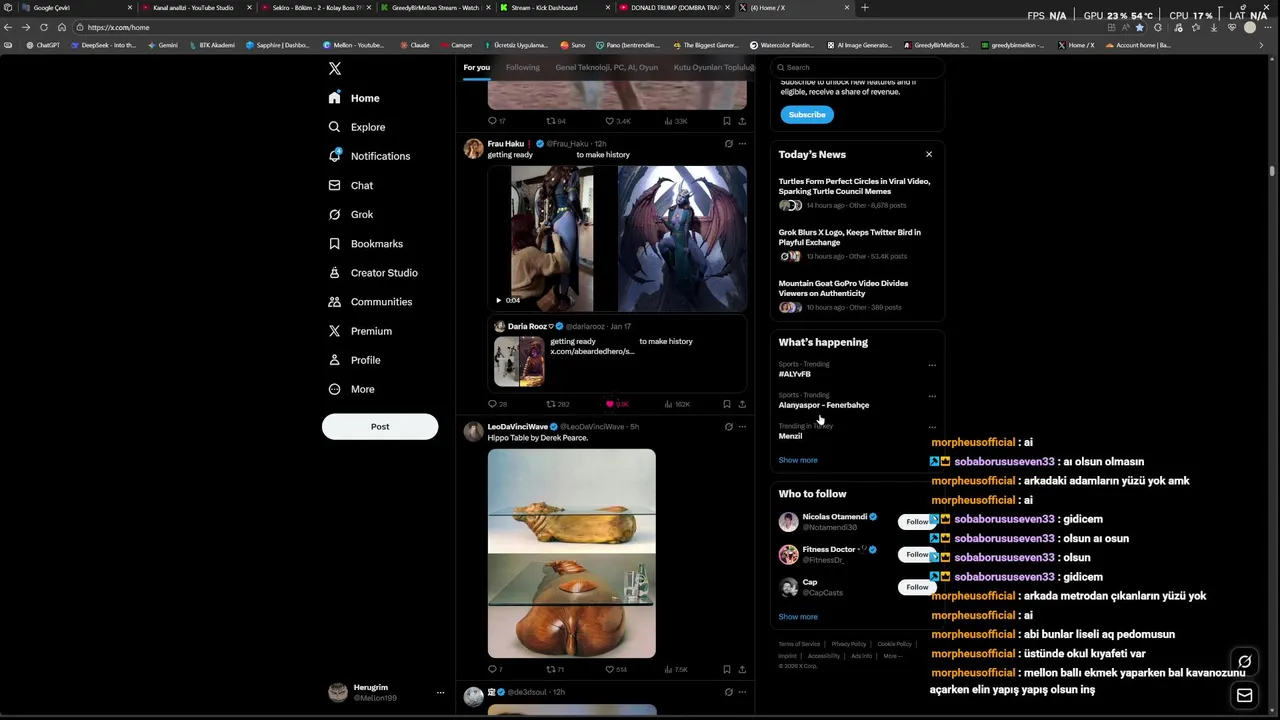The image size is (1280, 720).
Task: Open Bookmarks in the sidebar
Action: pos(366,243)
